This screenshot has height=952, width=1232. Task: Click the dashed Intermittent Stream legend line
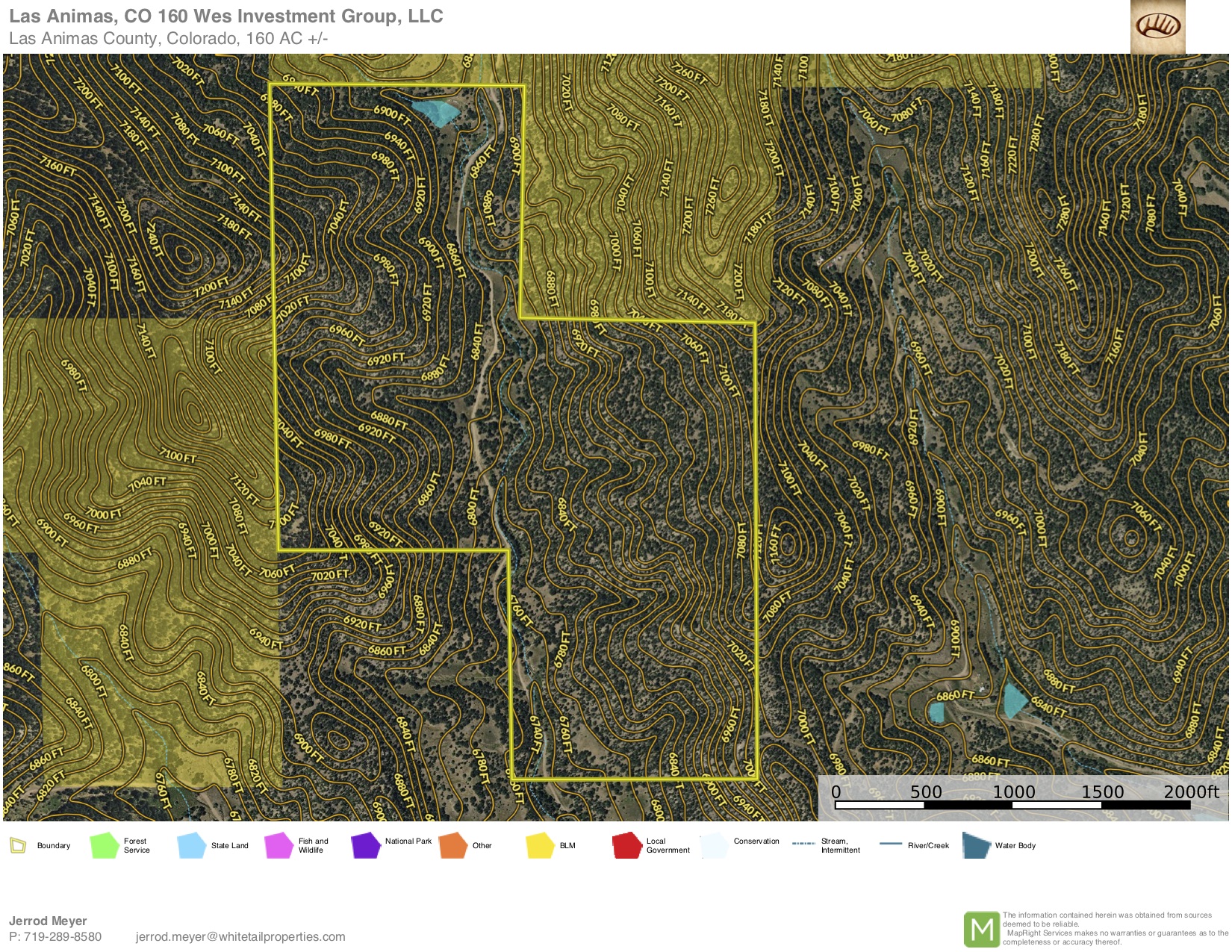tap(803, 844)
